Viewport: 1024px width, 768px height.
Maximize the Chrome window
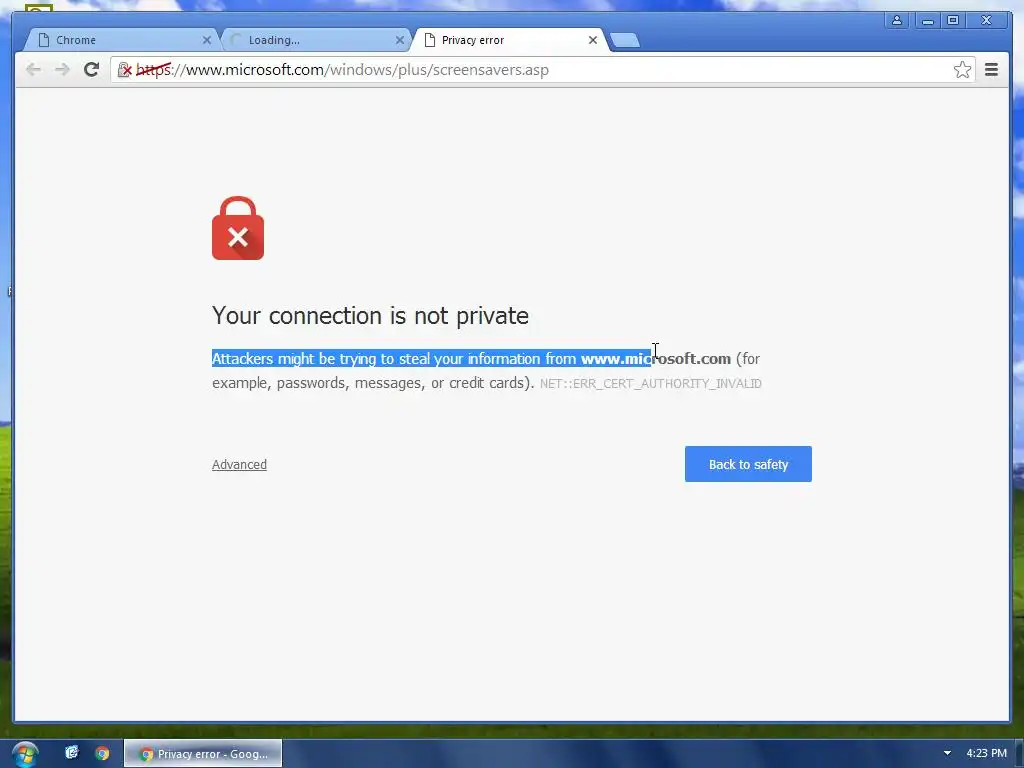click(x=953, y=20)
